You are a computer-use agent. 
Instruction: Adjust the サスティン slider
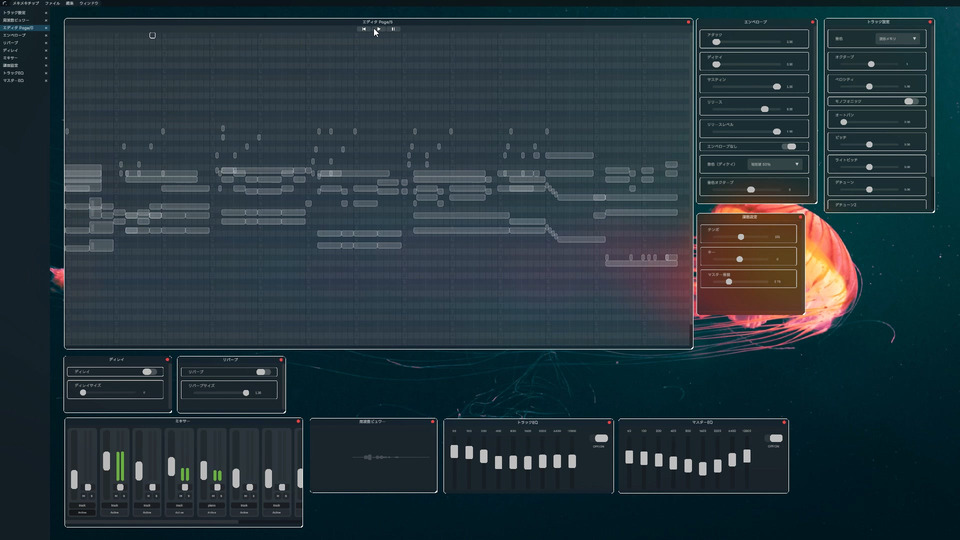coord(777,87)
